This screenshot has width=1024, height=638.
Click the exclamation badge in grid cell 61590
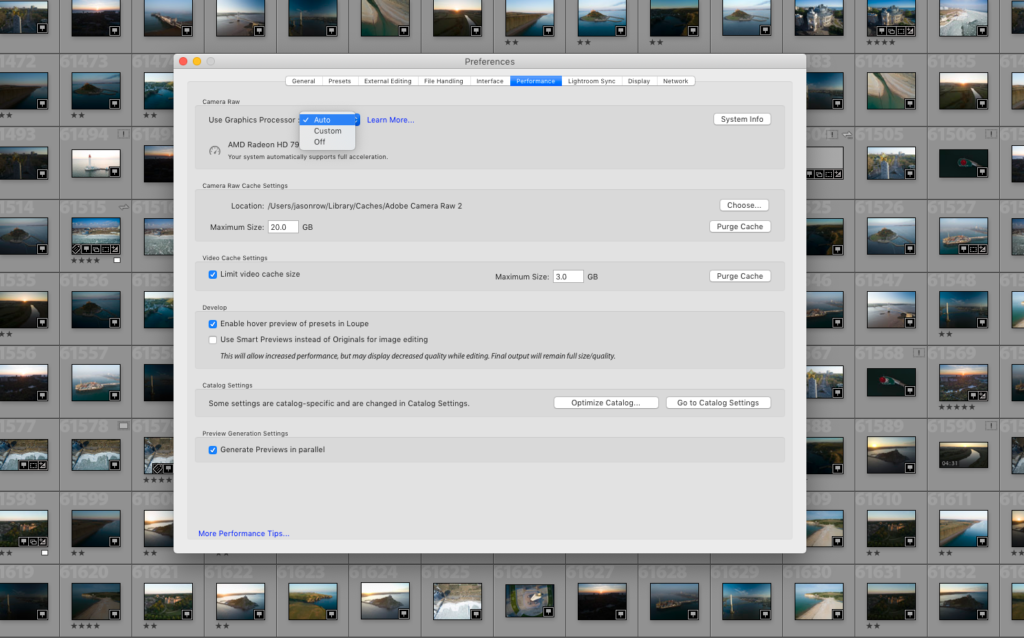click(x=991, y=426)
